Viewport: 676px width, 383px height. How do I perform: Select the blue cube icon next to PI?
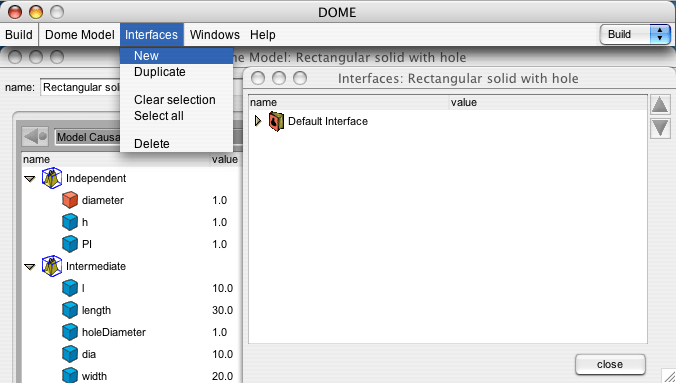coord(70,244)
